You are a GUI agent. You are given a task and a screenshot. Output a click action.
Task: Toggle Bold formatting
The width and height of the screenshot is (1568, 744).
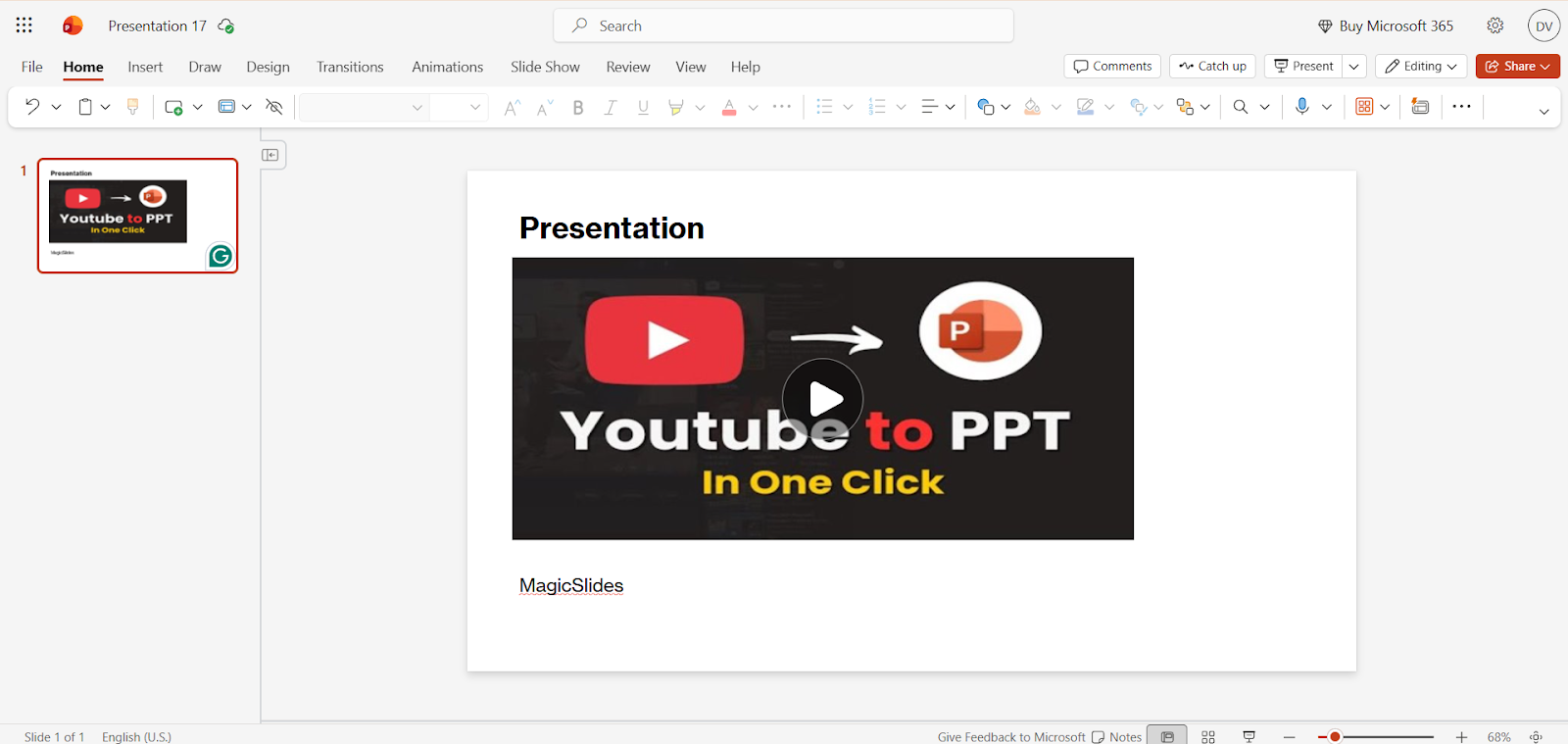578,107
